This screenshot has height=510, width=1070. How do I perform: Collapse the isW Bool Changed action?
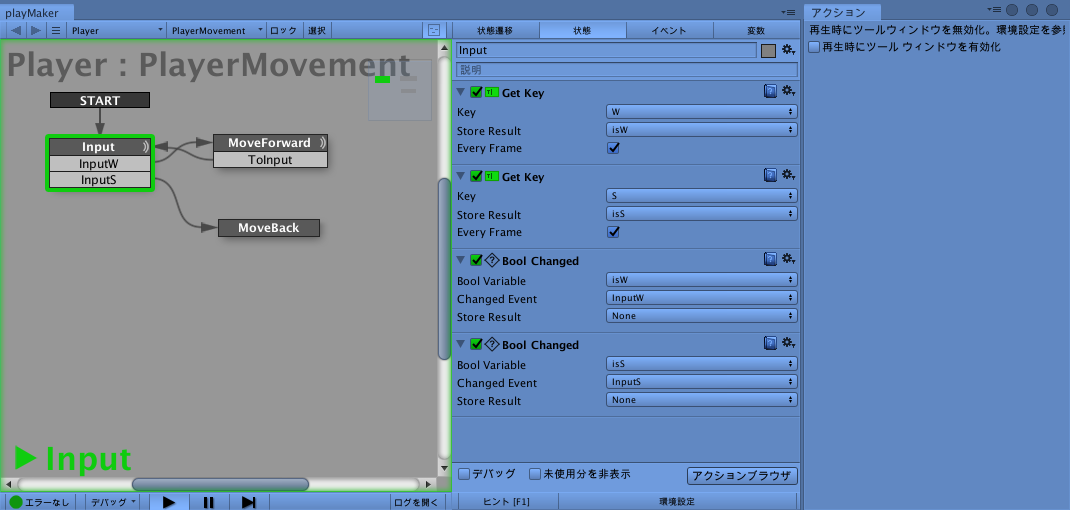click(x=462, y=260)
